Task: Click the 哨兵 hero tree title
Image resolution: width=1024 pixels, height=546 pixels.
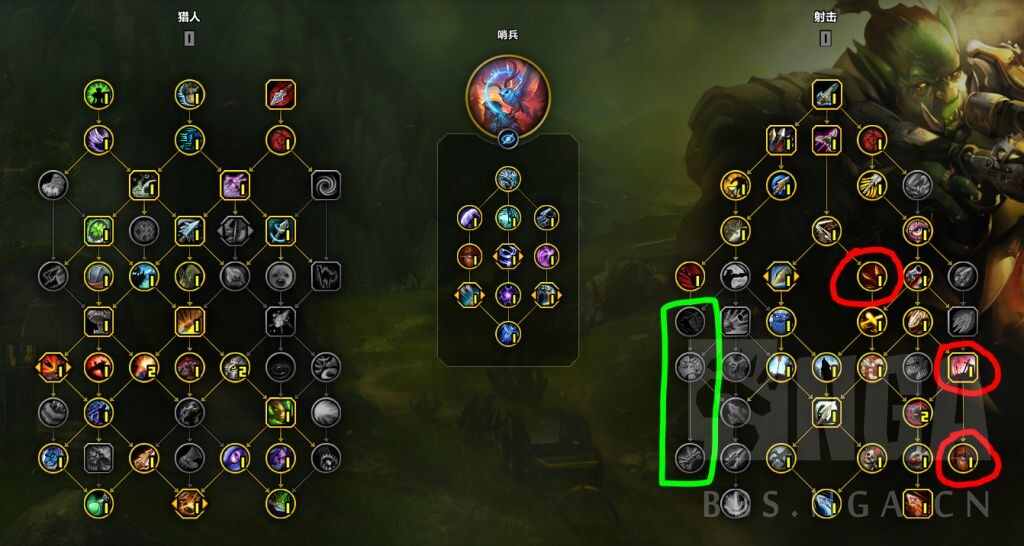Action: coord(507,35)
